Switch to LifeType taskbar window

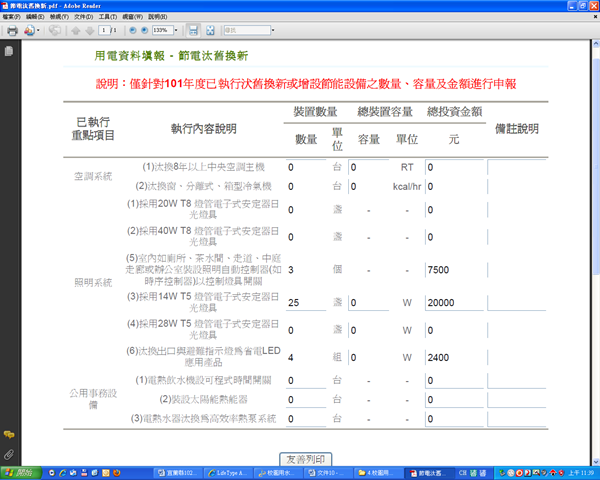[228, 473]
